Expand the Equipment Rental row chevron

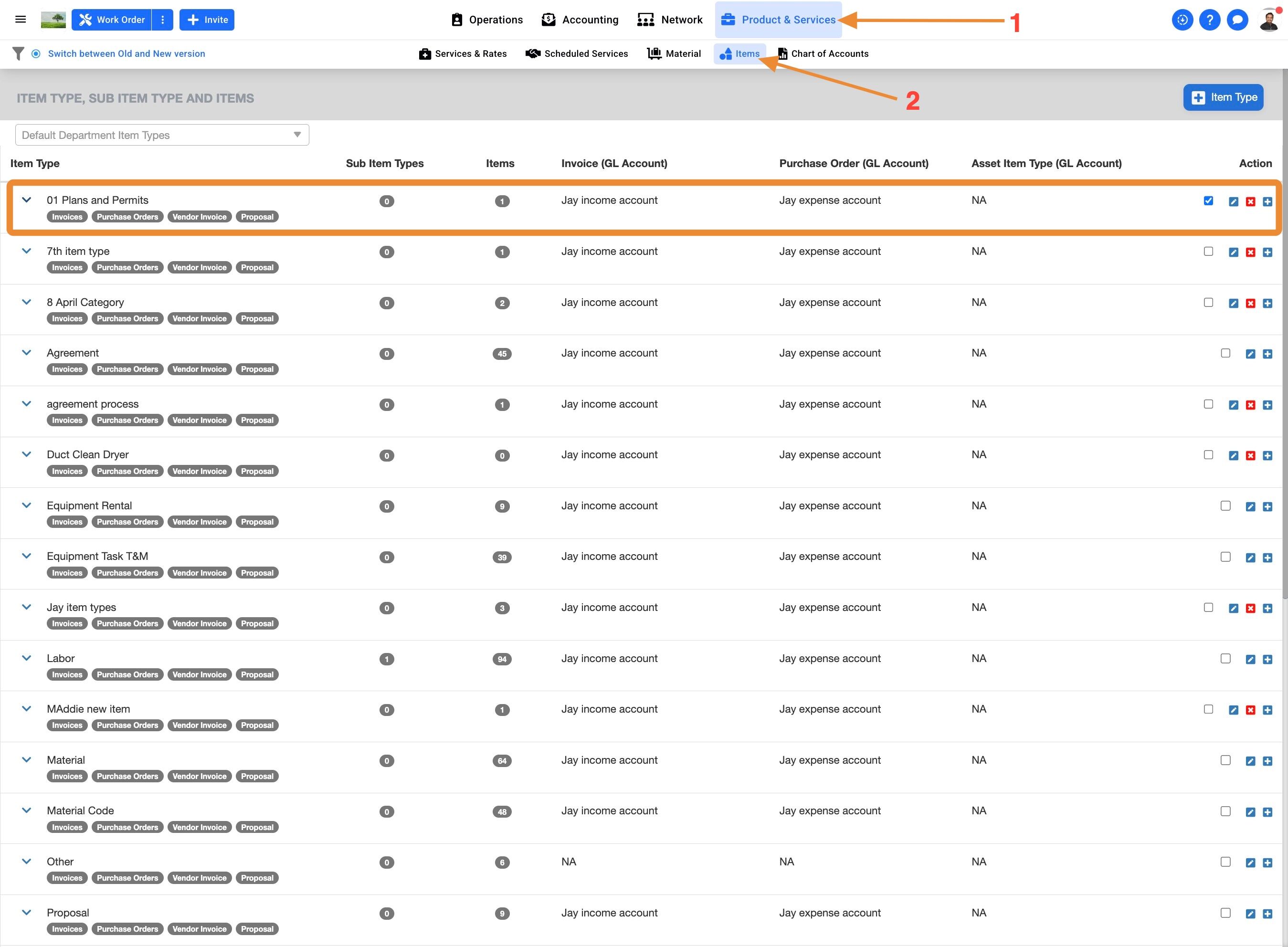click(26, 505)
